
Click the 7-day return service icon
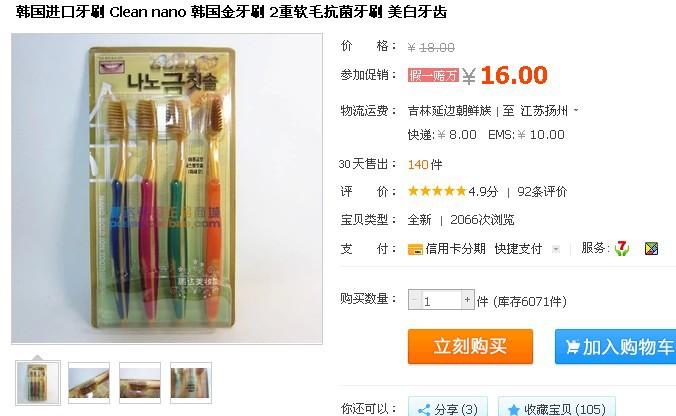point(622,248)
